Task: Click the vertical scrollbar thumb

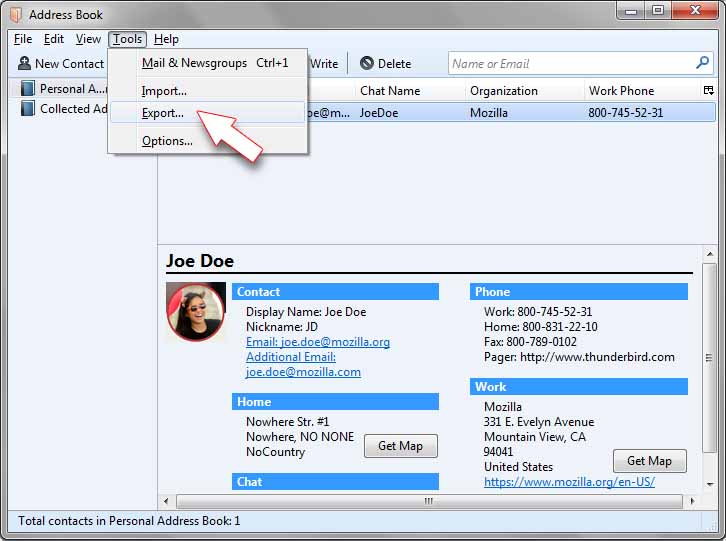Action: (x=709, y=358)
